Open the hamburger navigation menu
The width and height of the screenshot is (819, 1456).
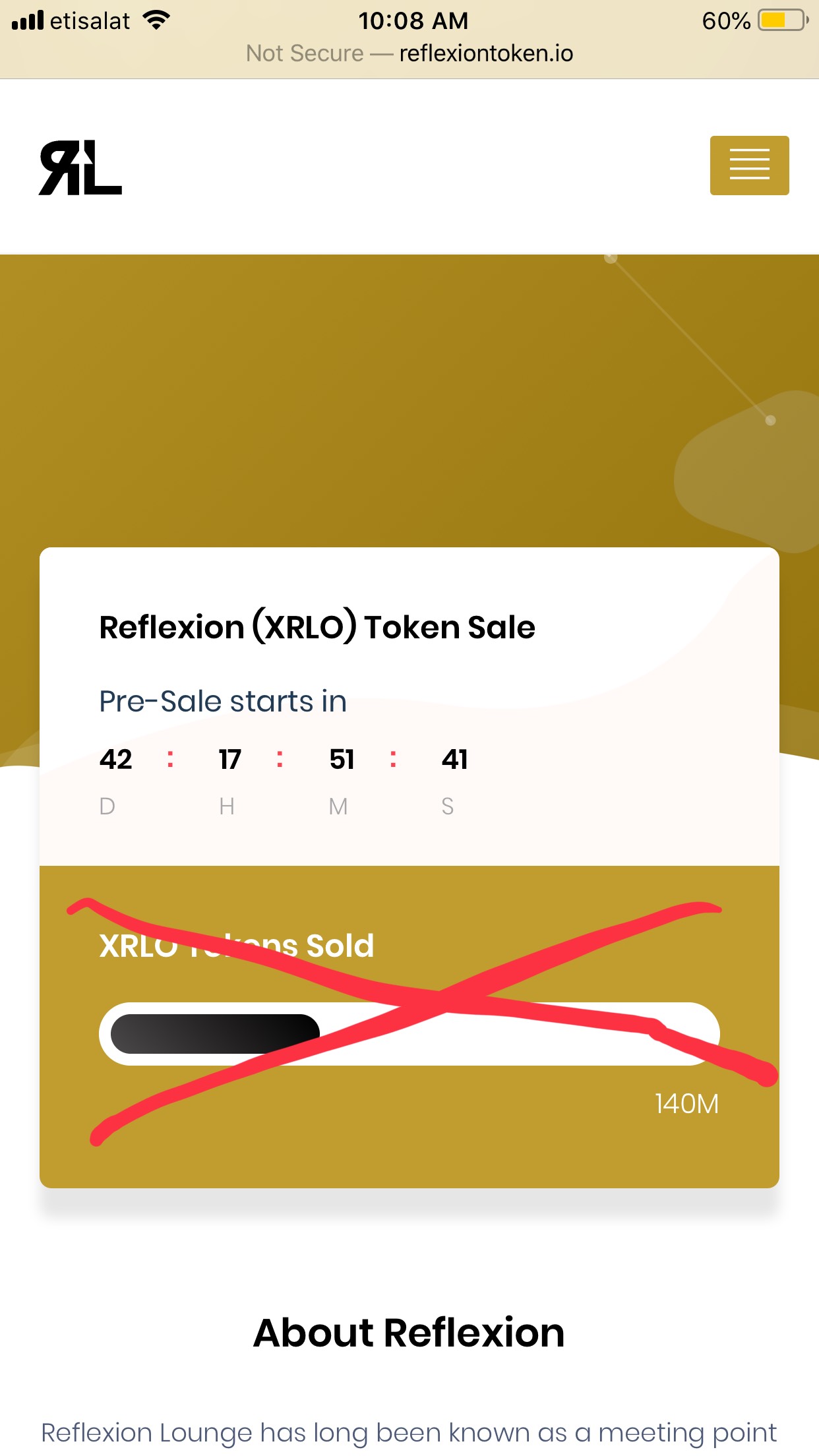(749, 166)
